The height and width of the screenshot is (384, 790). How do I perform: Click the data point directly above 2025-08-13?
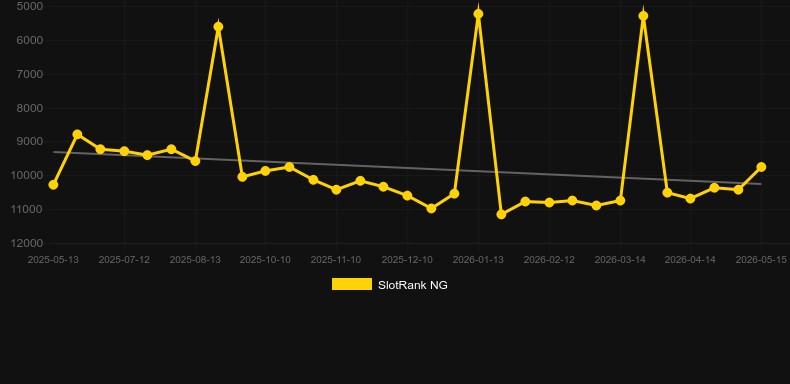195,161
